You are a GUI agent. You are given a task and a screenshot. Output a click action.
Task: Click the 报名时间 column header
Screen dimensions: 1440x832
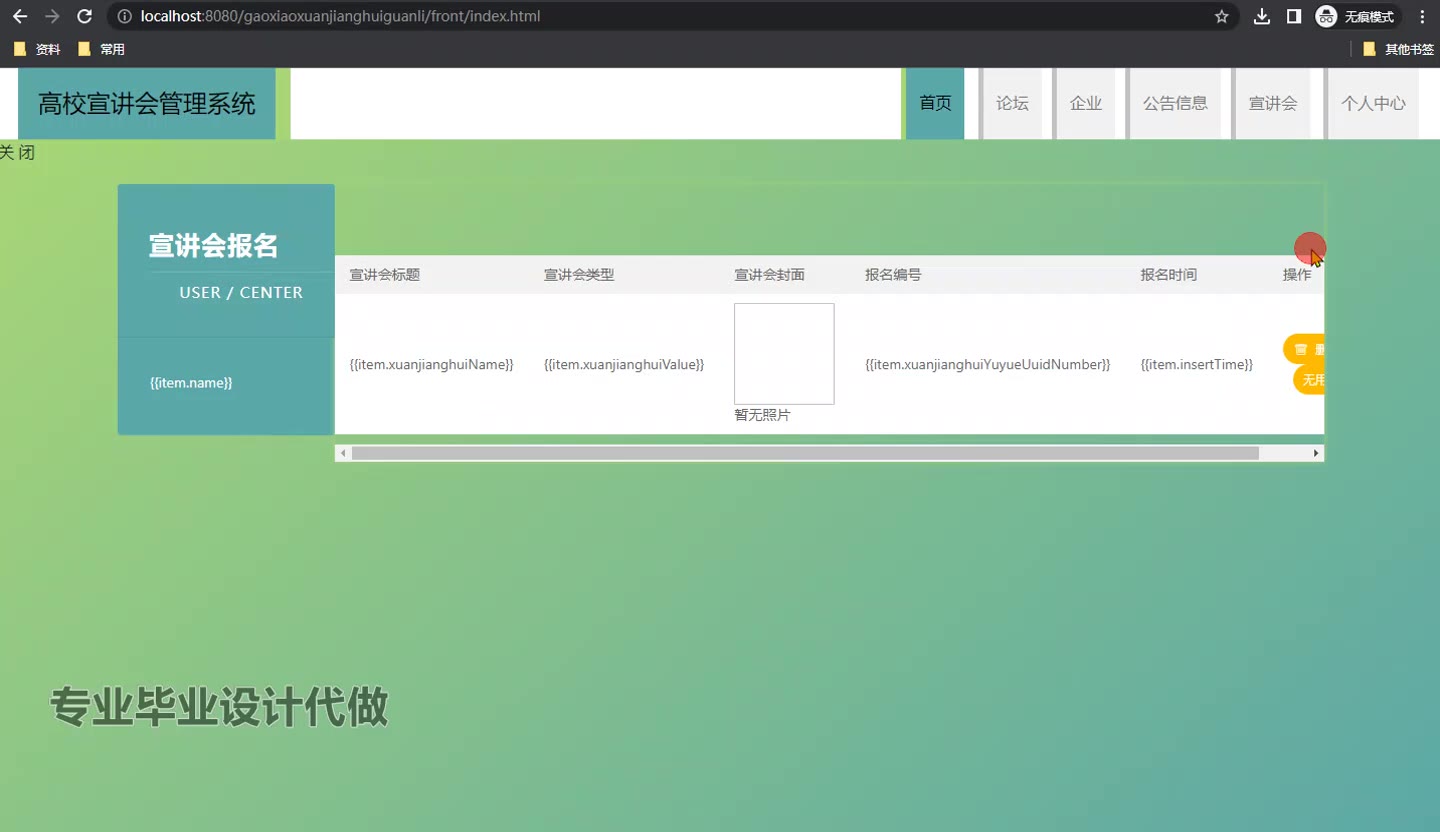[1169, 275]
